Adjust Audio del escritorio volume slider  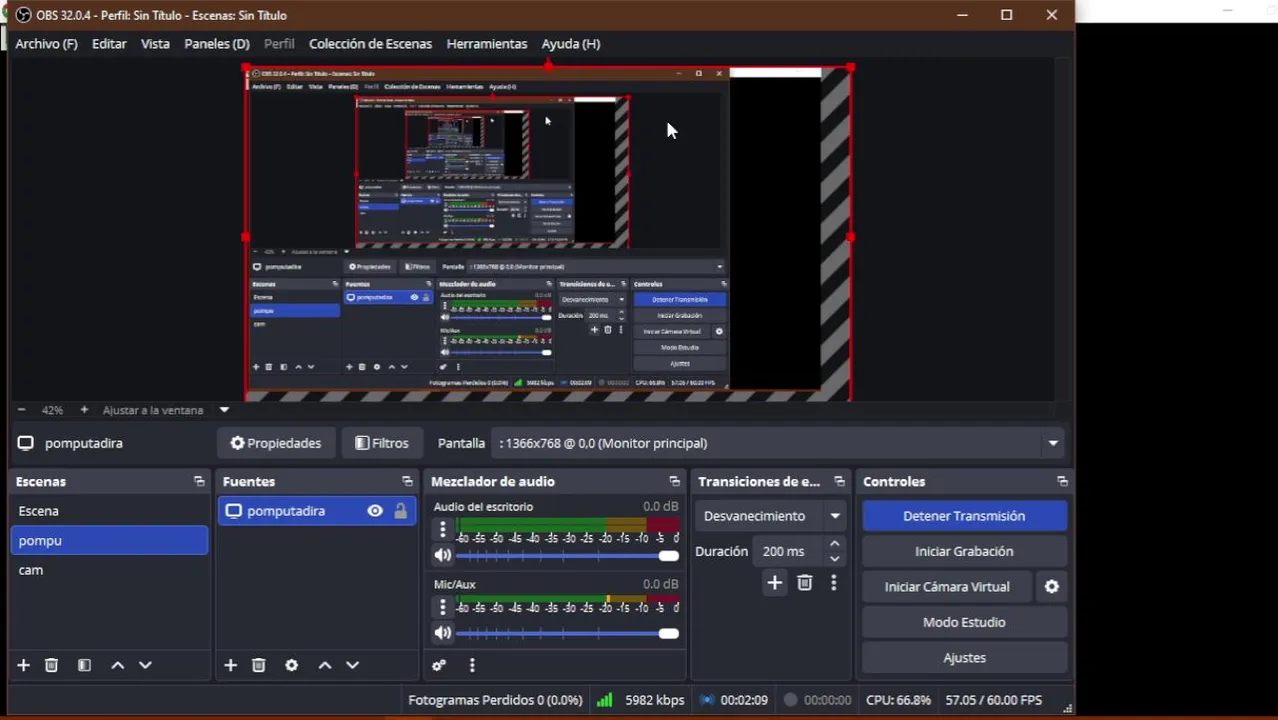(x=567, y=555)
